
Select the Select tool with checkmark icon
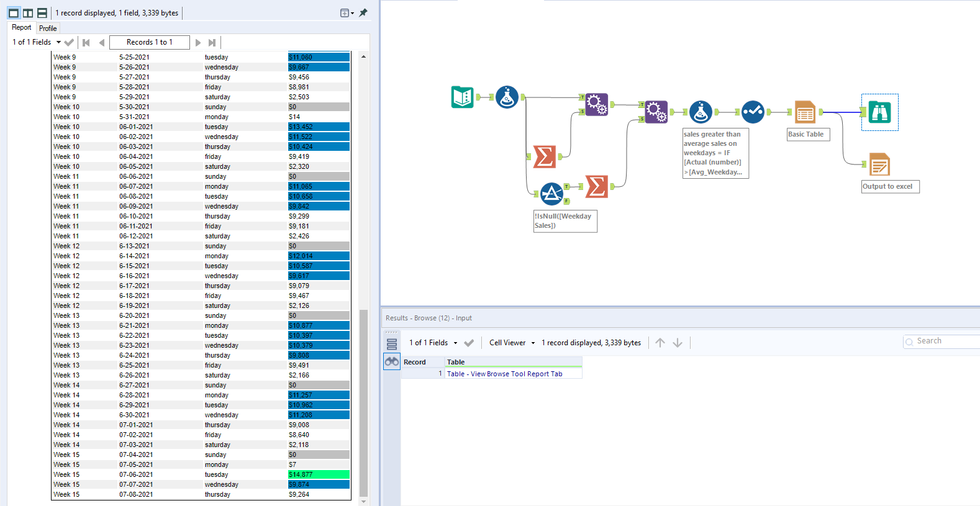[753, 112]
